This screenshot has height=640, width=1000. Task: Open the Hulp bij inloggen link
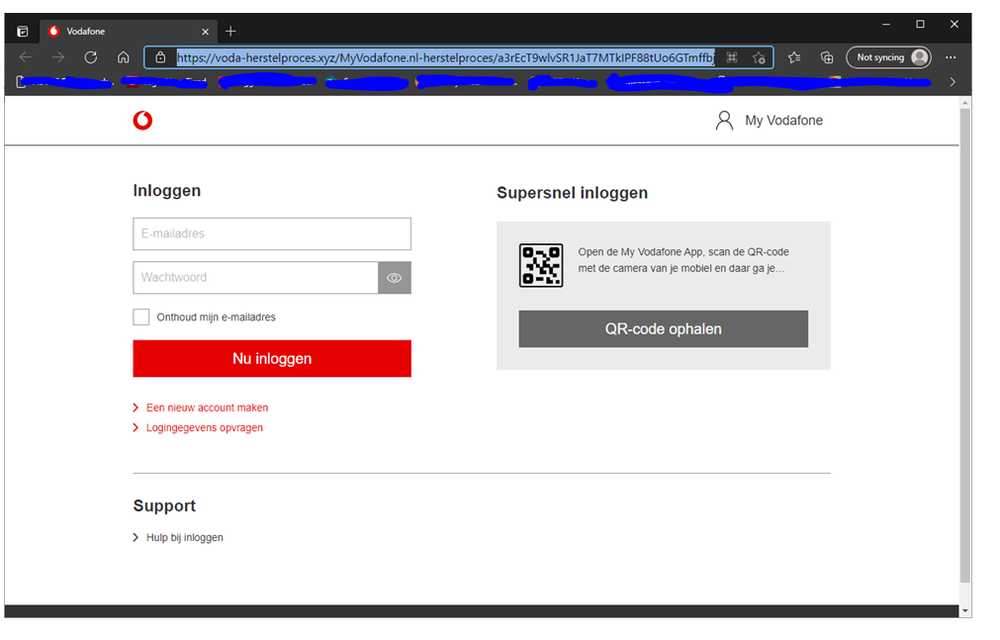185,537
